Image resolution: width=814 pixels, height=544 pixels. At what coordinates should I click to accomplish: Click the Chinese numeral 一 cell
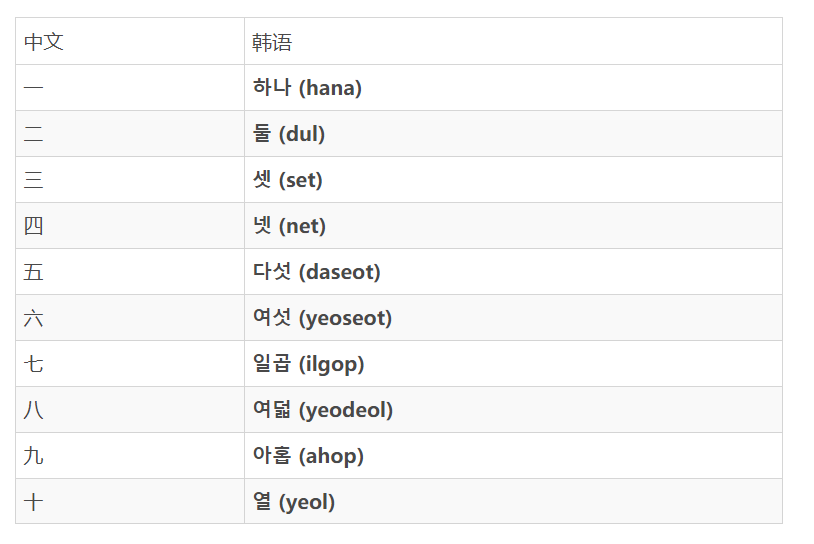tap(130, 88)
